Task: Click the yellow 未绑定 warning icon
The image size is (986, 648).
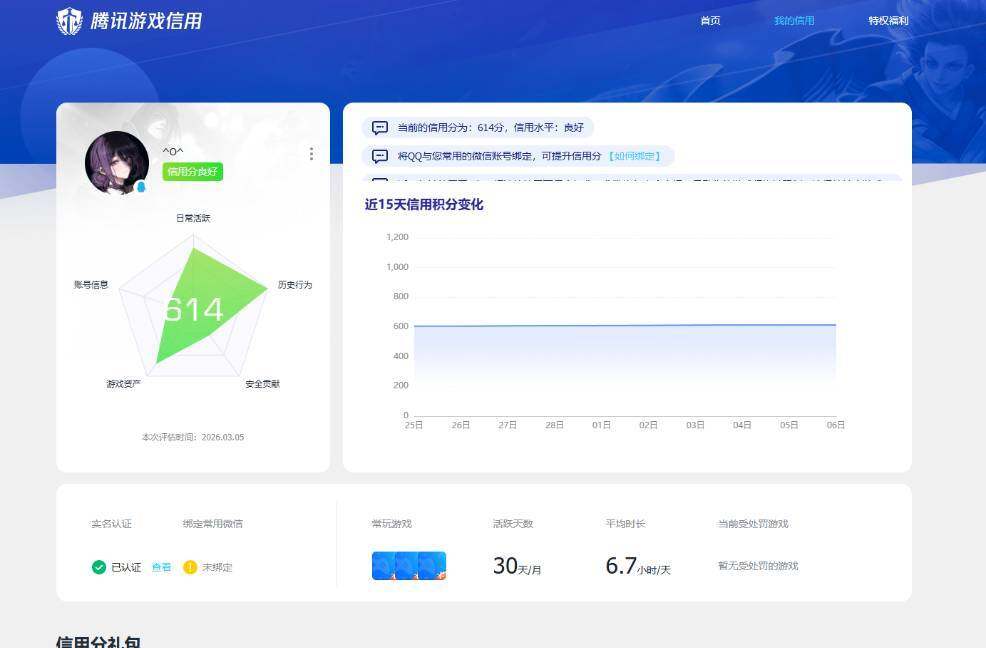Action: (190, 567)
